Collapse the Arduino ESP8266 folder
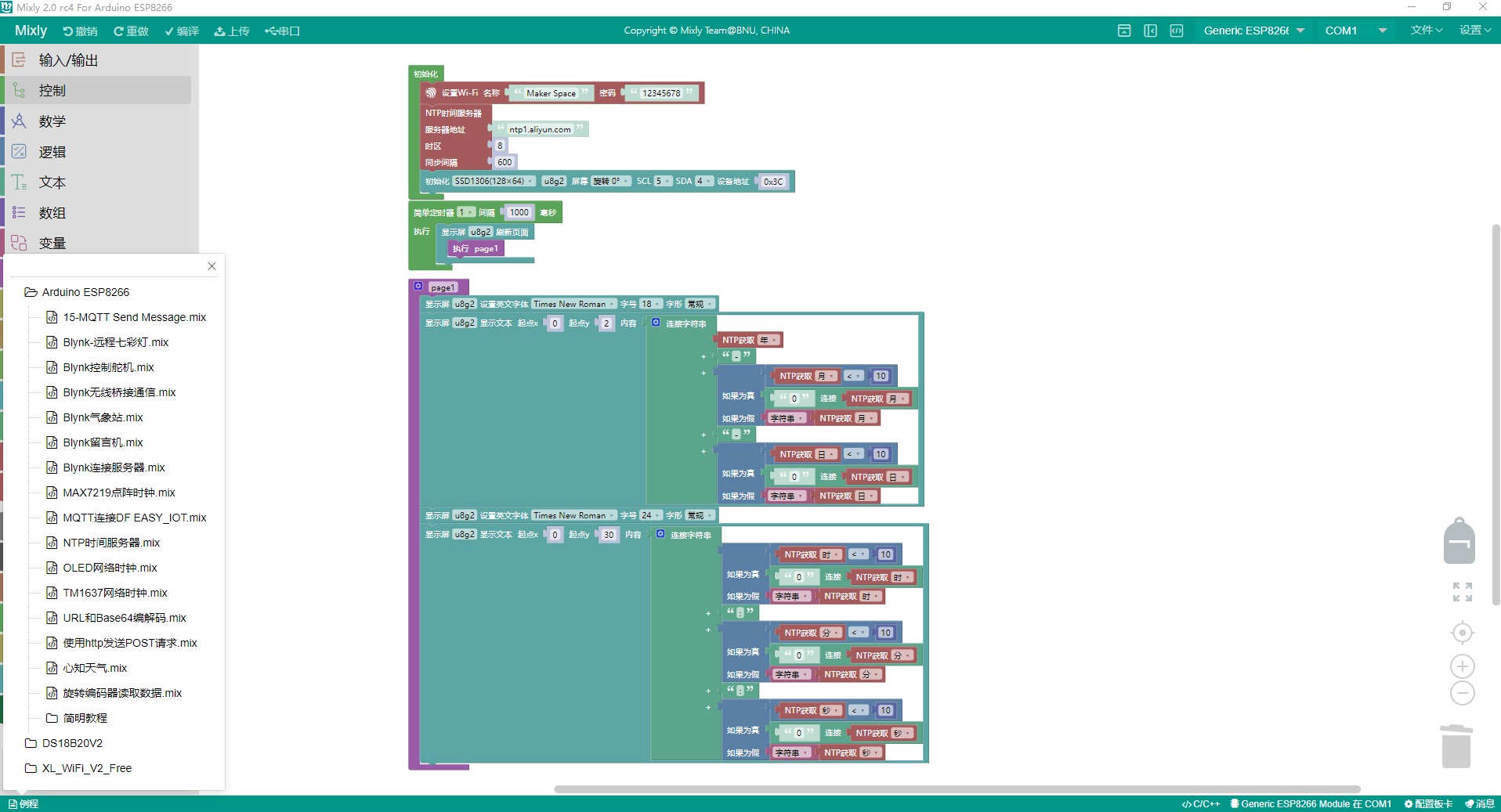Screen dimensions: 1501x812 coord(77,292)
